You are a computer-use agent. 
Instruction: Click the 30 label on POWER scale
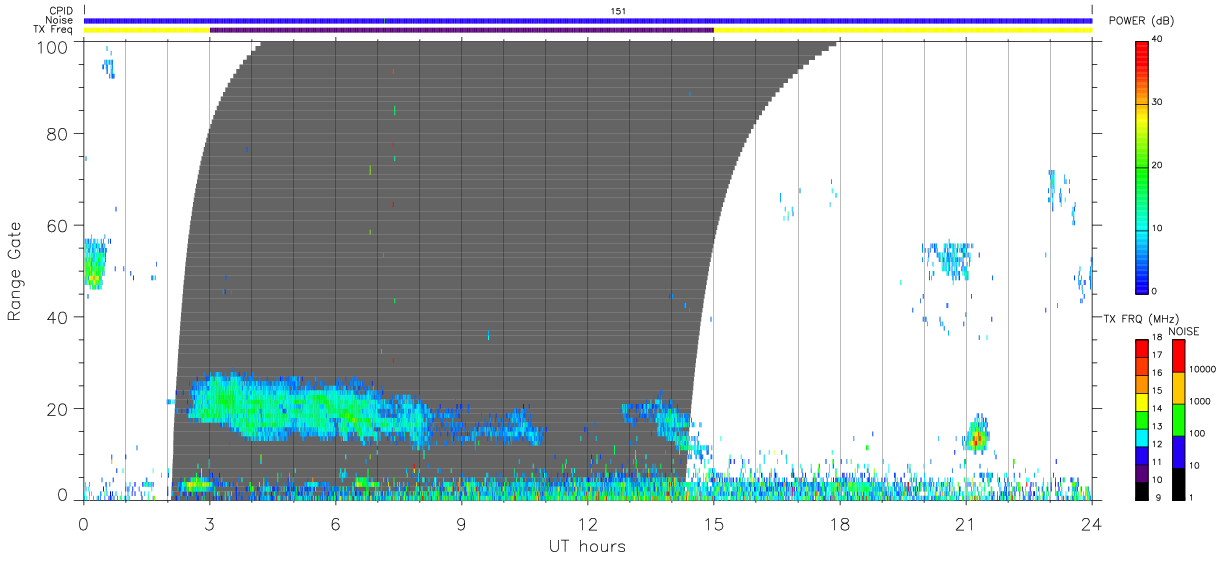(1159, 102)
